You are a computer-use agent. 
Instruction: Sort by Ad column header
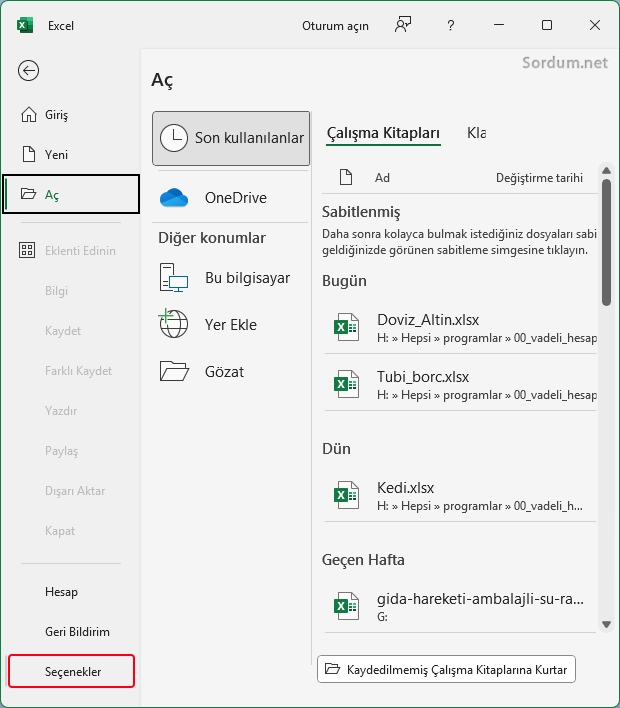[x=382, y=178]
